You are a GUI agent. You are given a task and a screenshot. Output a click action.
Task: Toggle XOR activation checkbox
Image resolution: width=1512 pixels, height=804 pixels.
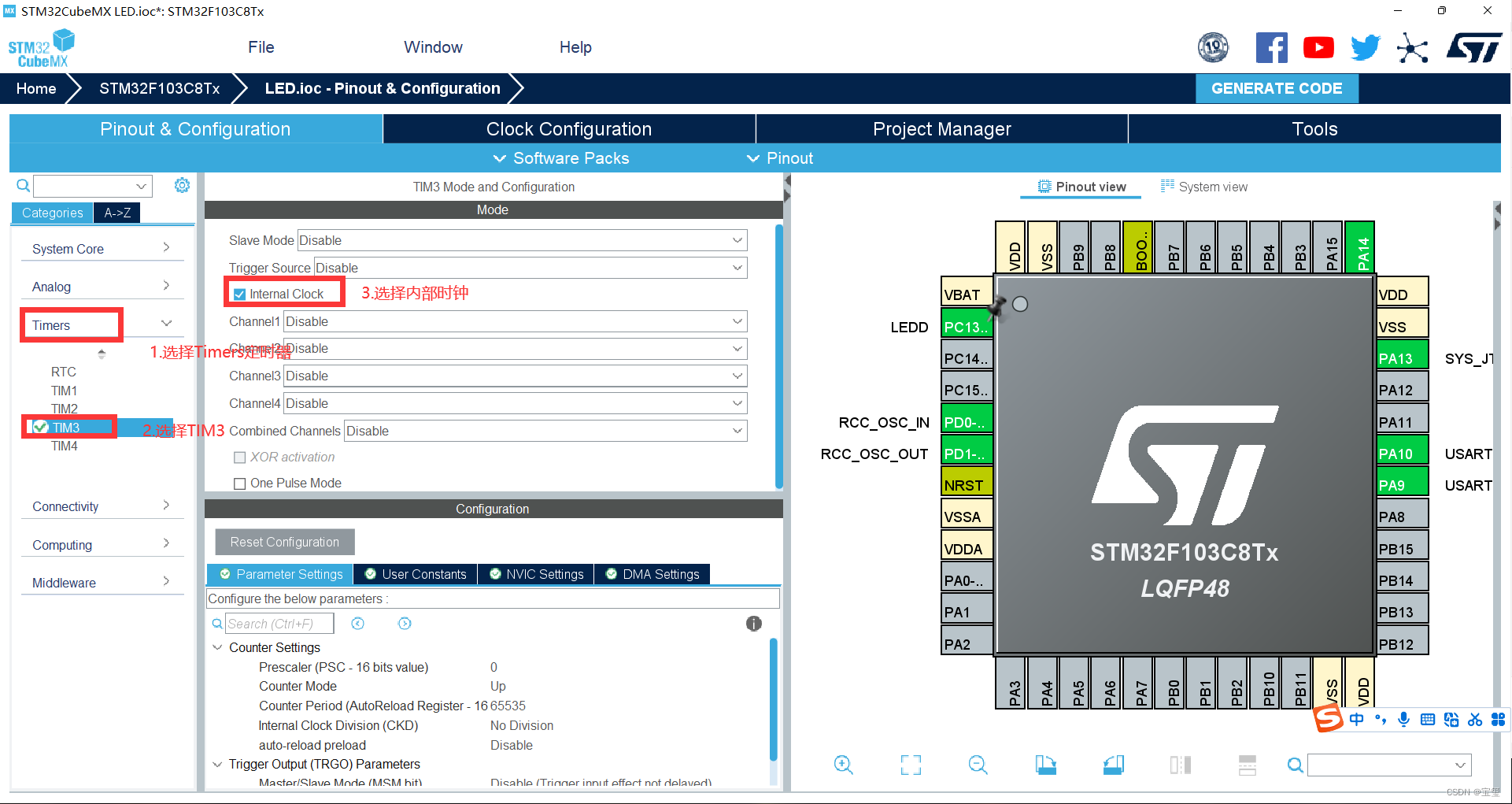[240, 458]
